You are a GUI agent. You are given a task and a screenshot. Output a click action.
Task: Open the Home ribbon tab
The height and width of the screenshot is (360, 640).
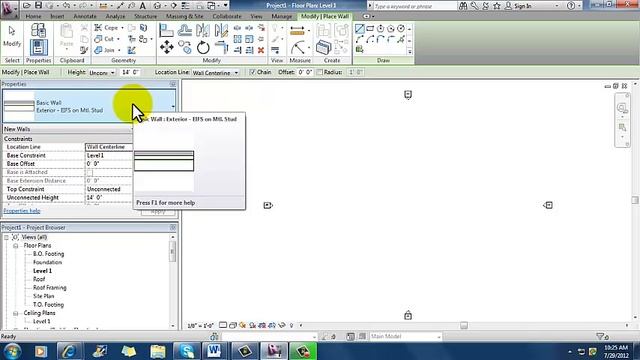33,16
